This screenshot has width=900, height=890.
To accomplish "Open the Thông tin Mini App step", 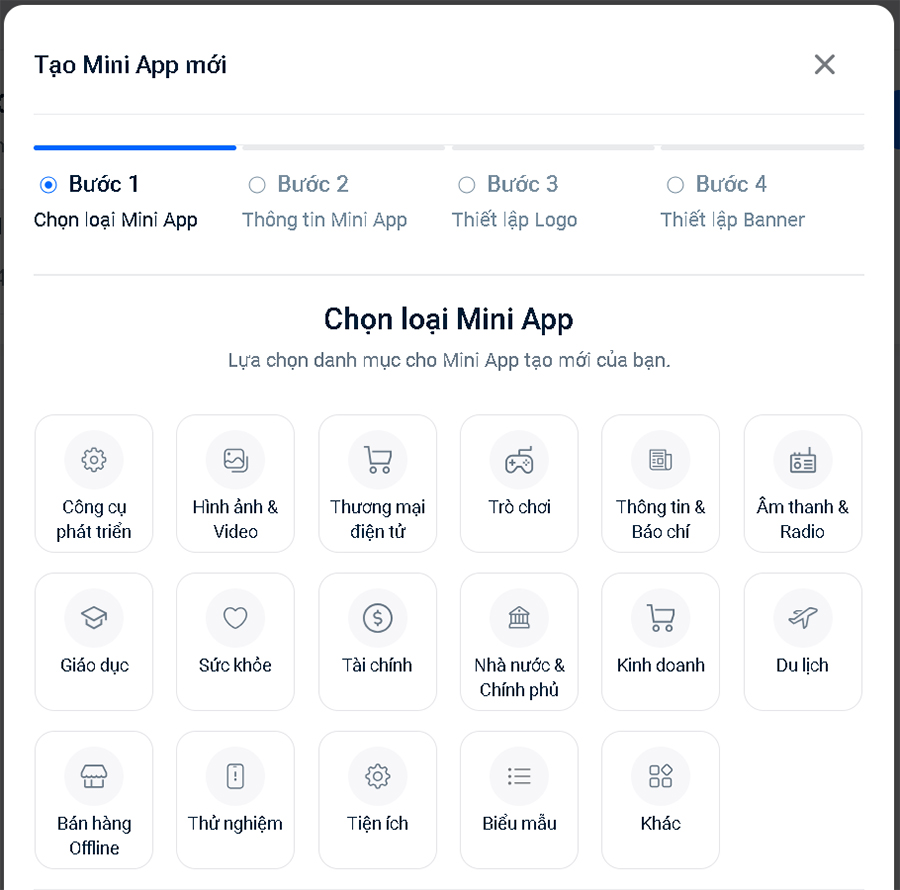I will 324,220.
